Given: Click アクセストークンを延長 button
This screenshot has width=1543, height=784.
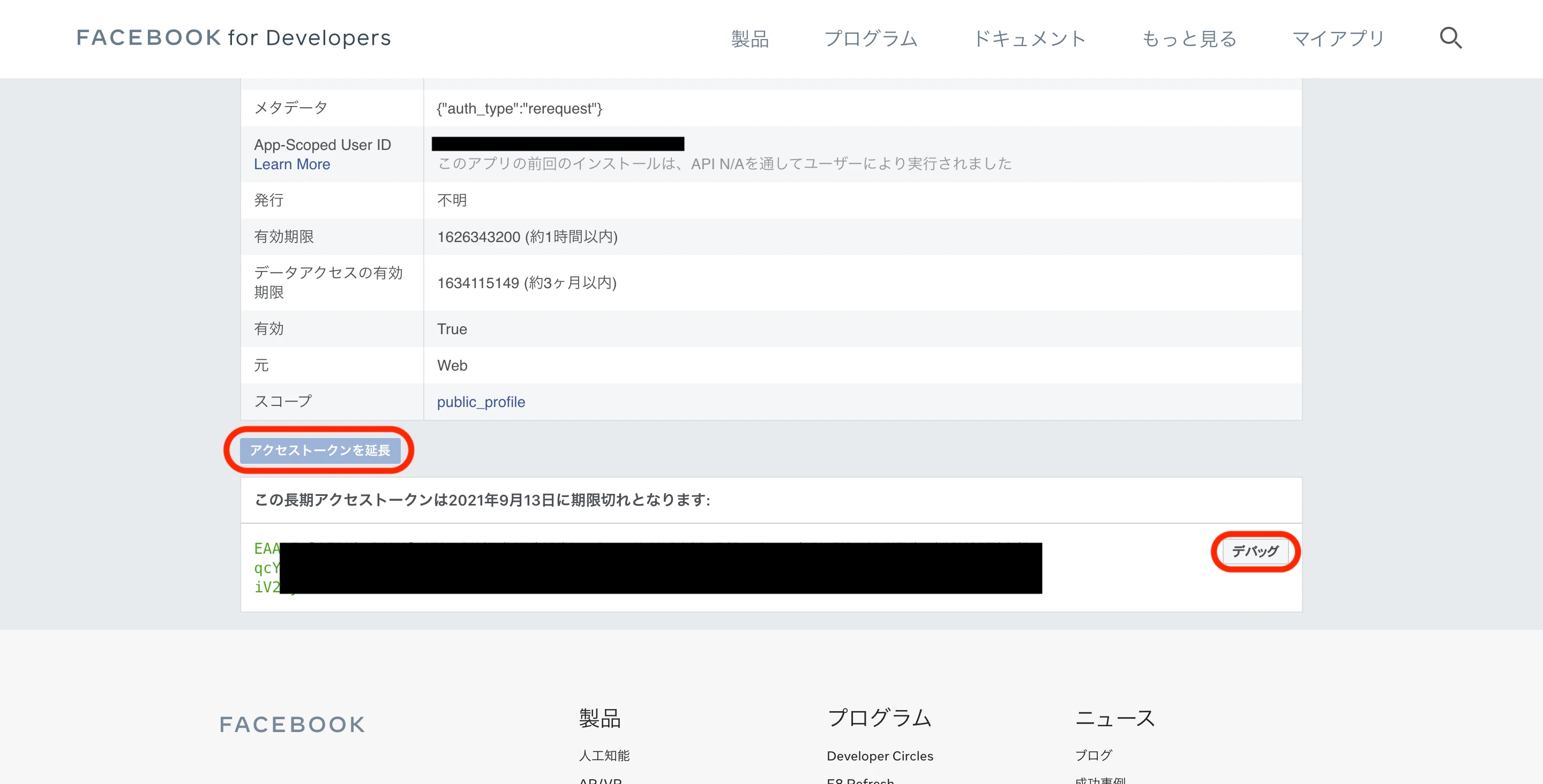Looking at the screenshot, I should tap(320, 450).
